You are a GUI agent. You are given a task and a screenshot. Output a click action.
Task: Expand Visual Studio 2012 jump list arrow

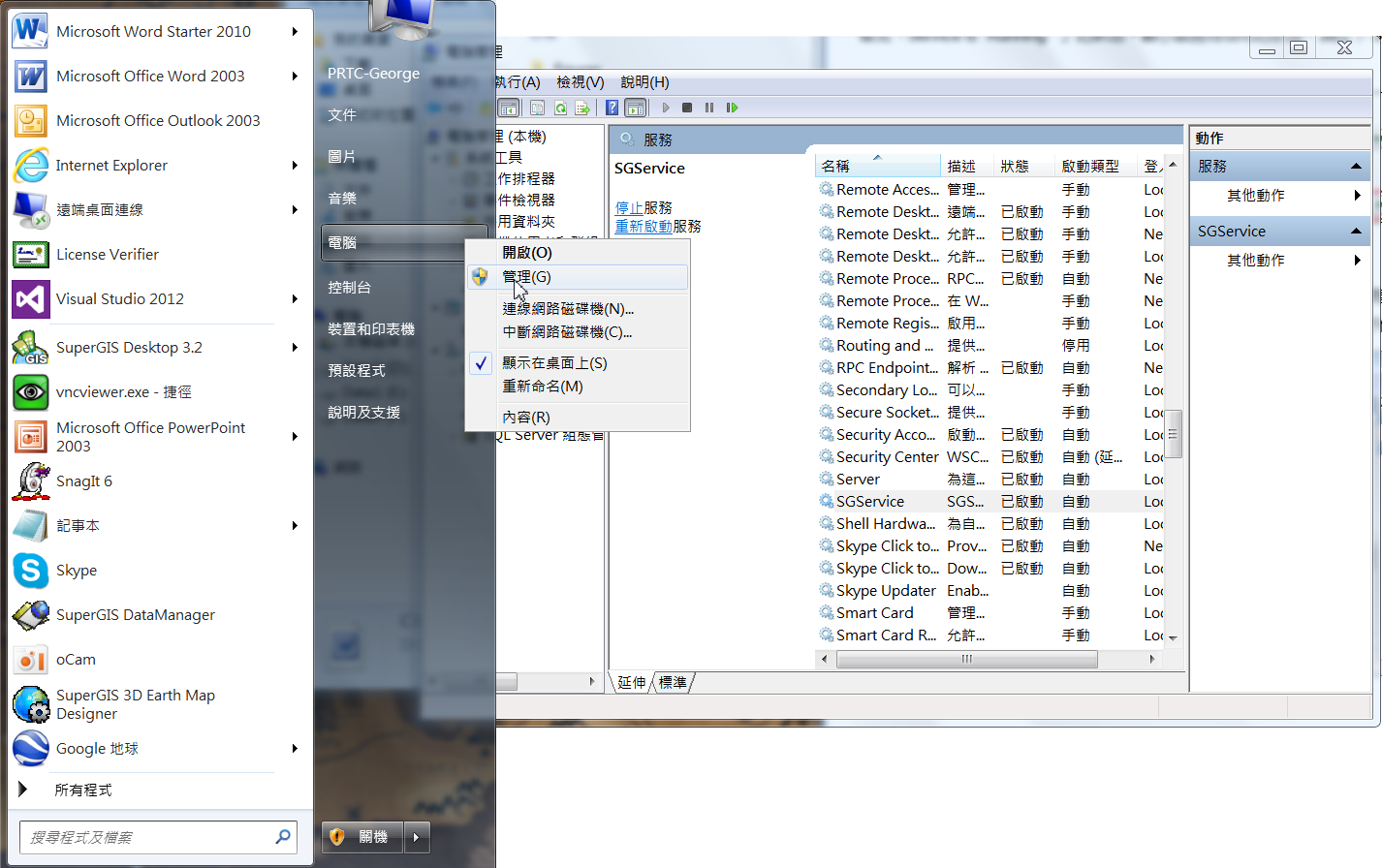pyautogui.click(x=295, y=298)
